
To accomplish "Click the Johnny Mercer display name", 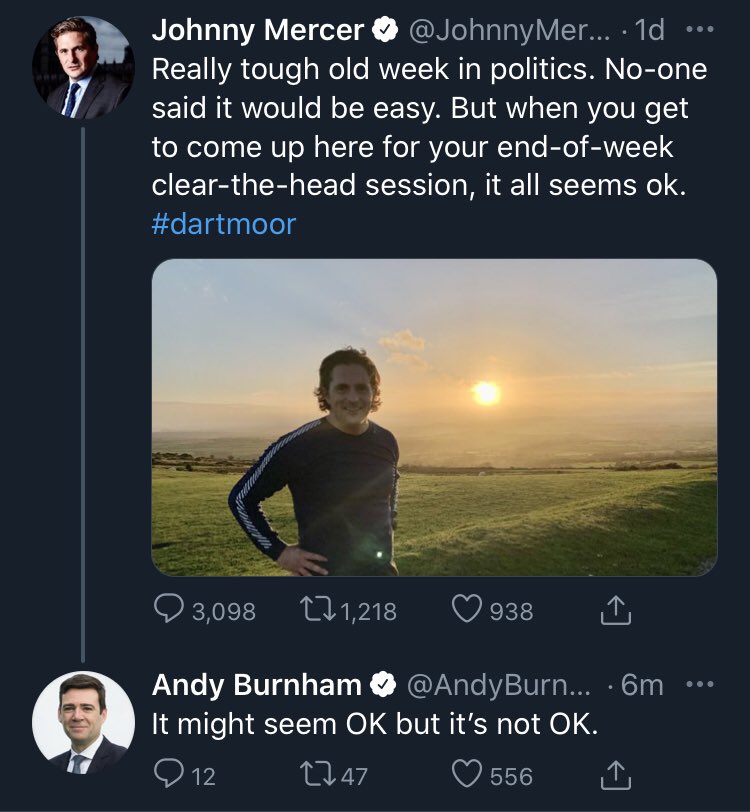I will [x=258, y=31].
